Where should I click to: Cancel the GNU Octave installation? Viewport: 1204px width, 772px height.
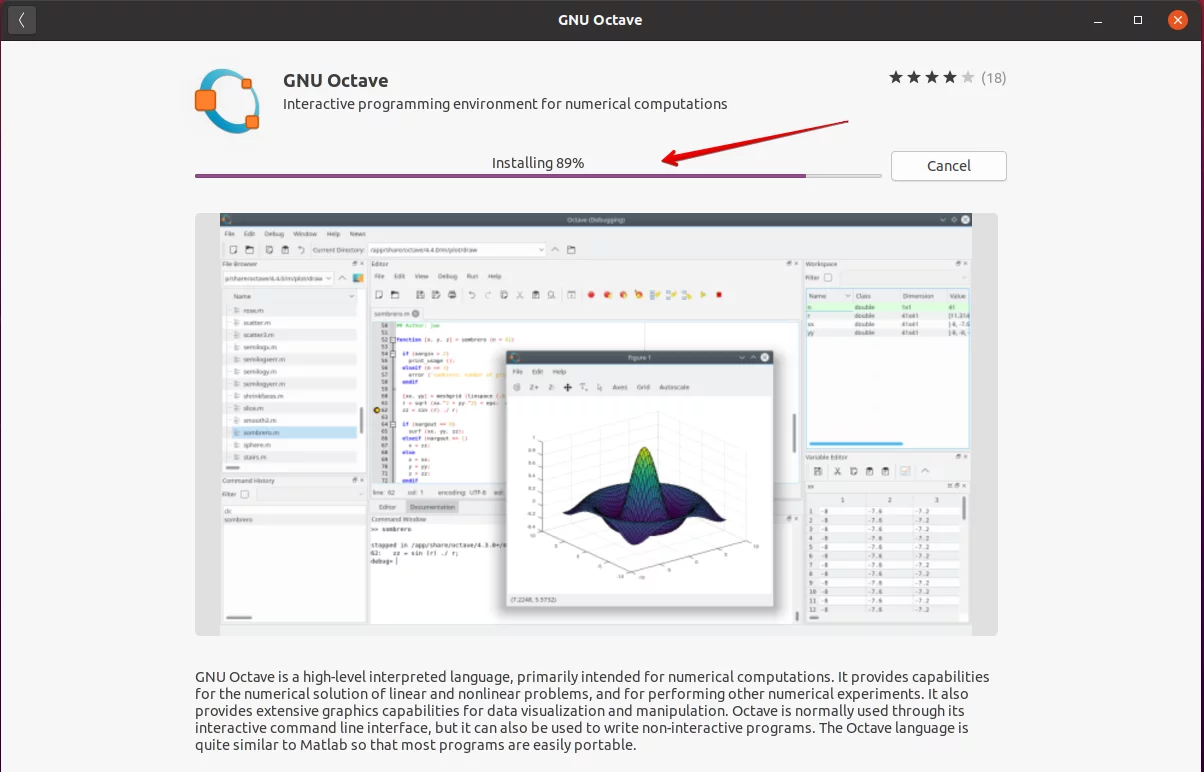coord(948,166)
